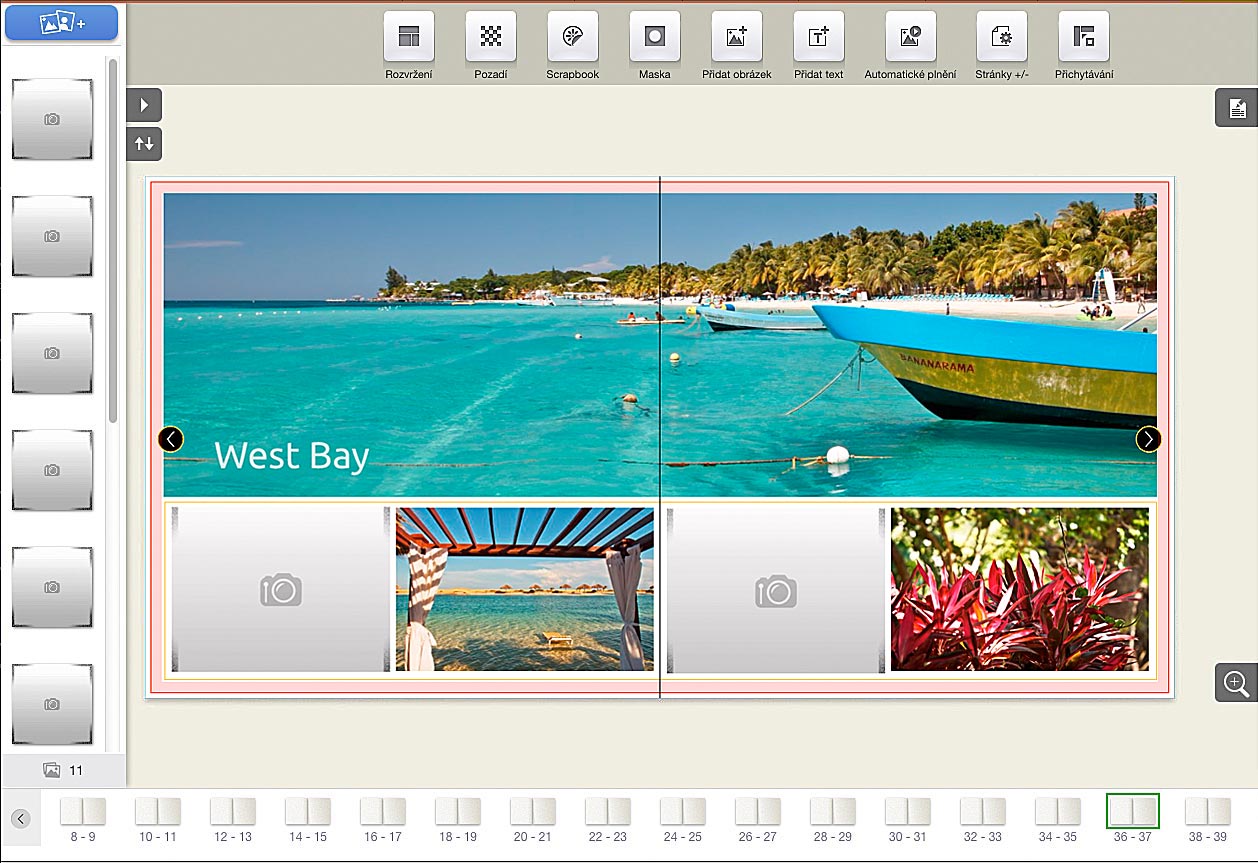The height and width of the screenshot is (863, 1258).
Task: Open the Scrapbook tool
Action: [x=573, y=37]
